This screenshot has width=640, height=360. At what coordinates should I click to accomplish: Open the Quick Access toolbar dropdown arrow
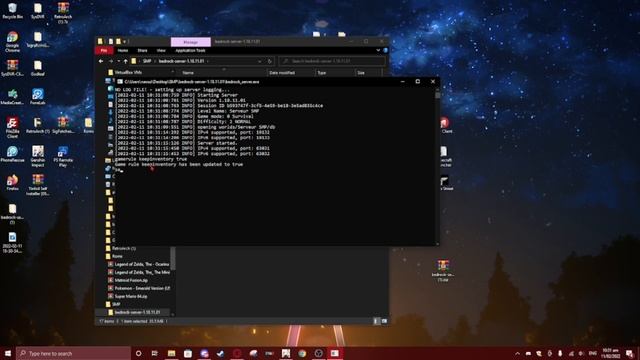pos(125,42)
